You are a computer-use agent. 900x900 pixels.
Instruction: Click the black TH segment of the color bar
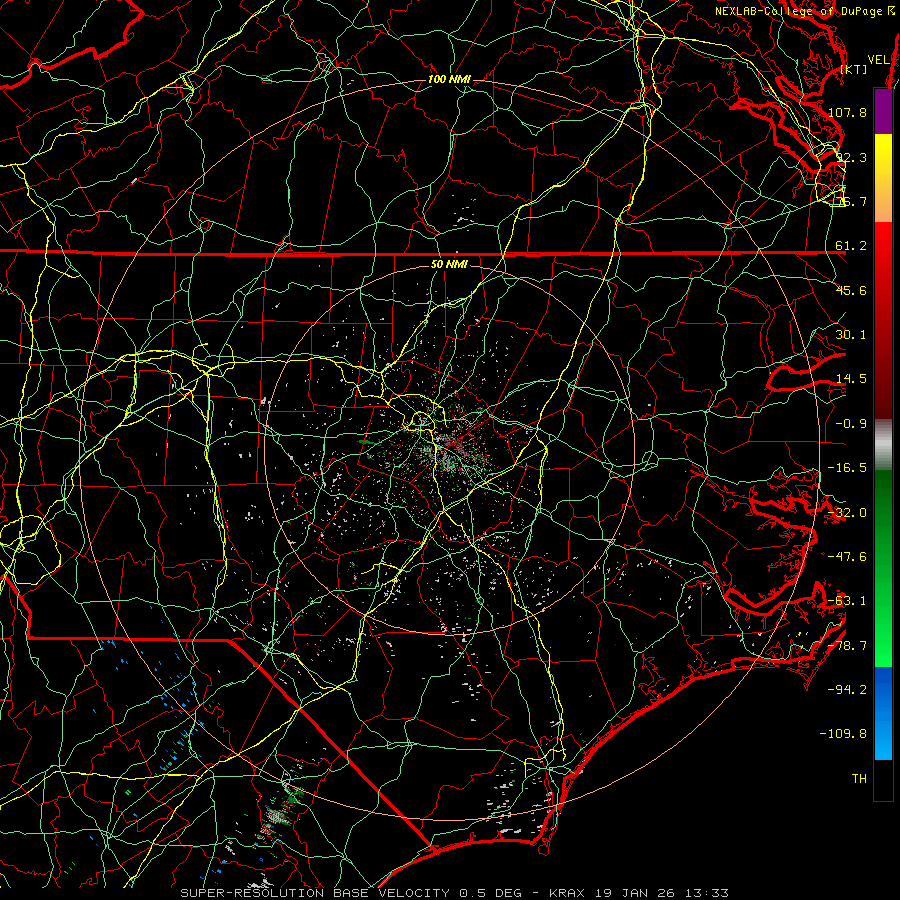pyautogui.click(x=883, y=779)
